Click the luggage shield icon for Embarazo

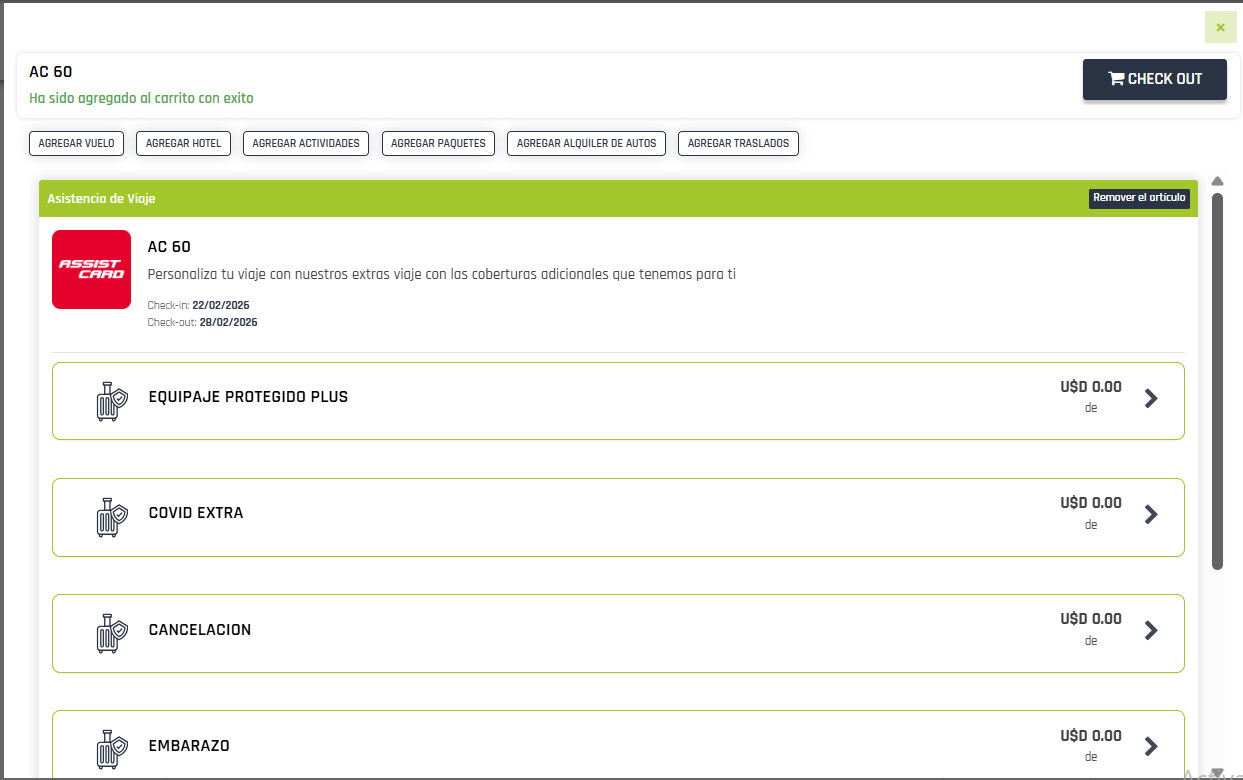pyautogui.click(x=111, y=750)
